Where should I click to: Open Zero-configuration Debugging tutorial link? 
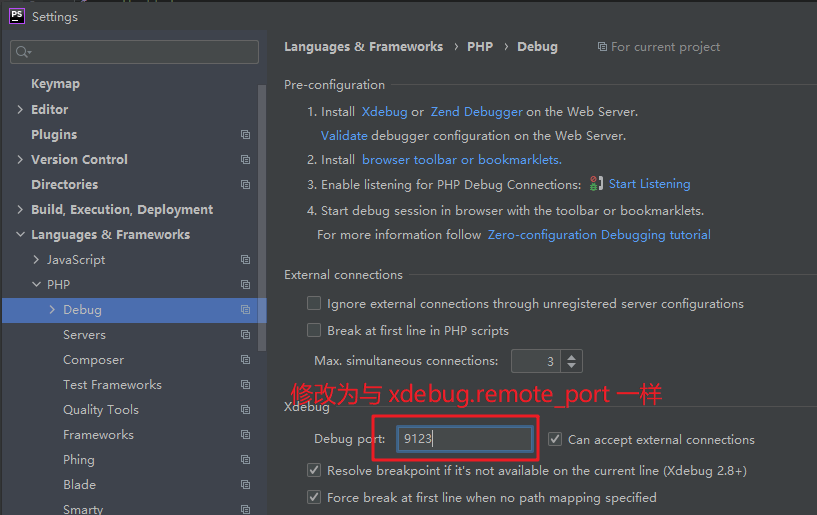point(599,235)
